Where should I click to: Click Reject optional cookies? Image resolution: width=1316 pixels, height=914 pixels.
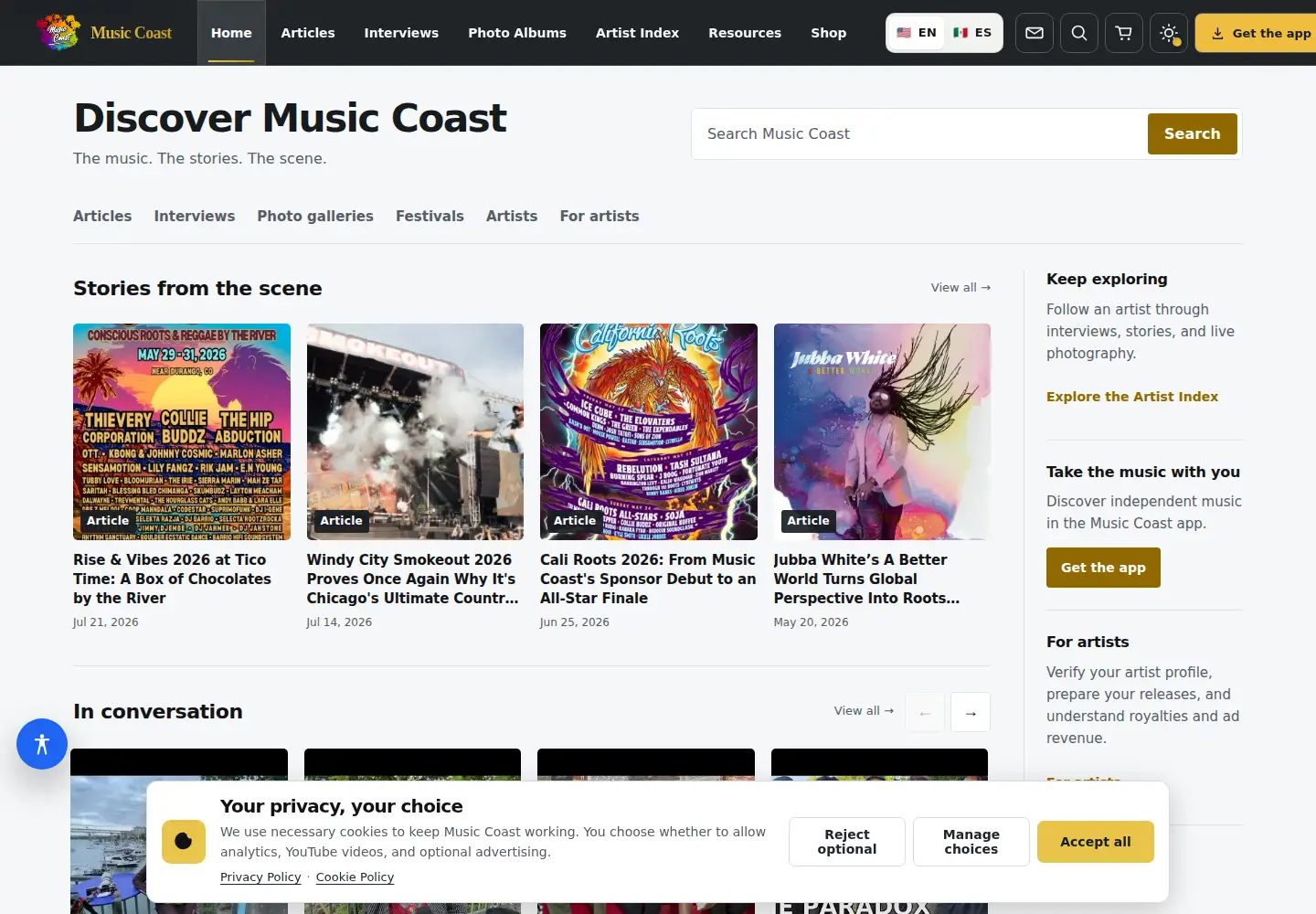847,842
